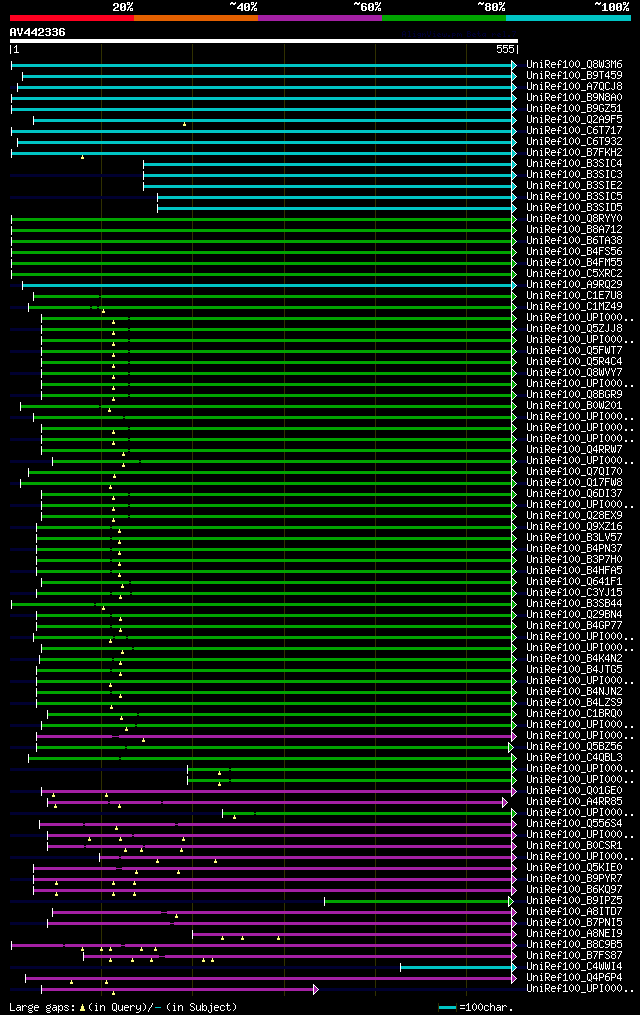
Task: Open hit UniRef100_A4RR85
Action: [575, 802]
